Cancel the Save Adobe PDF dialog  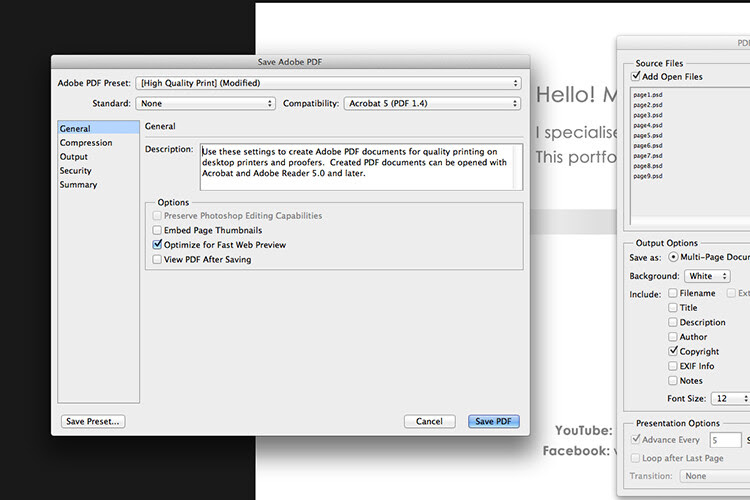click(x=429, y=421)
